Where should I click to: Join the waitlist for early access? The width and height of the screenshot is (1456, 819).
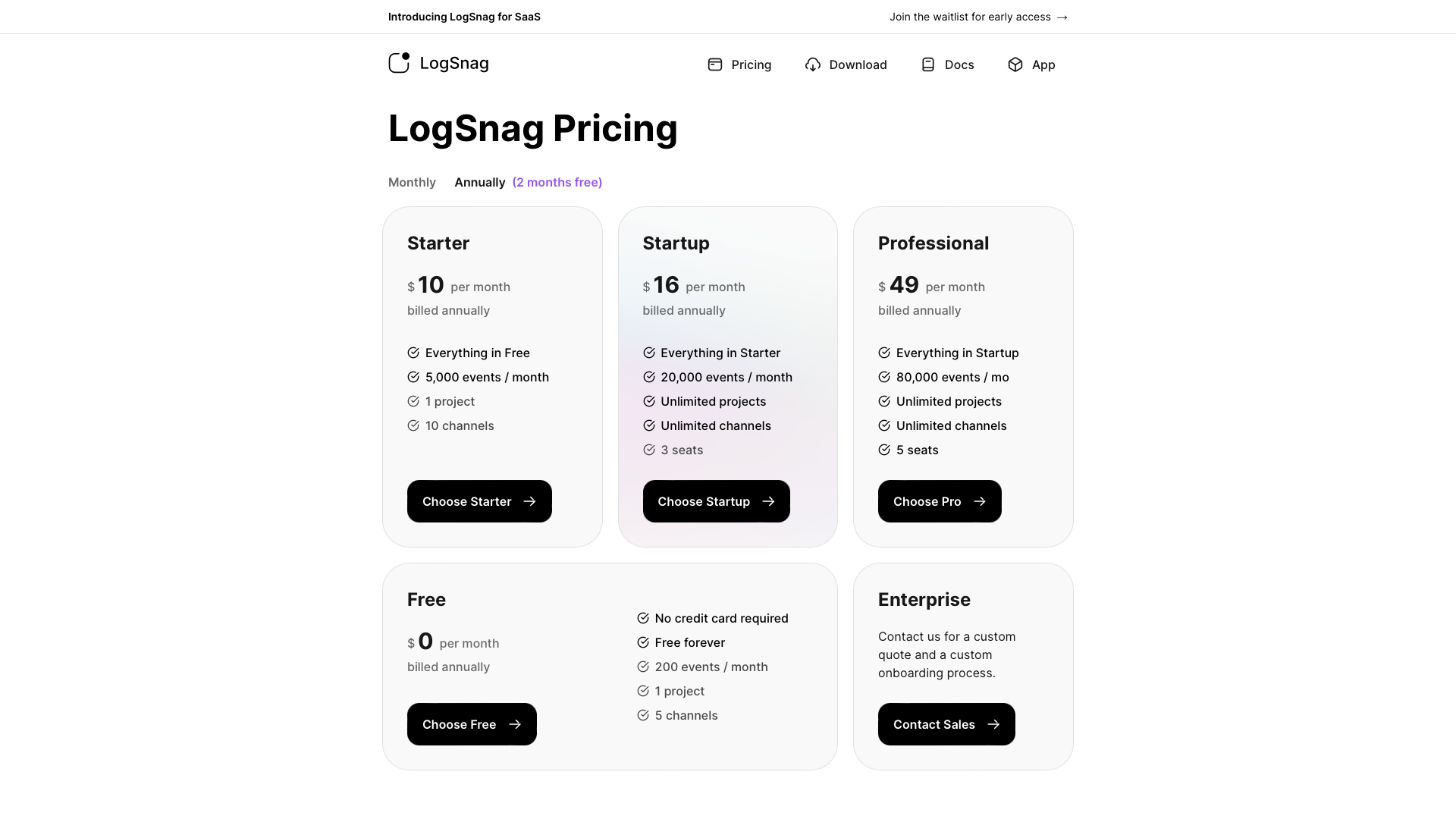click(979, 17)
